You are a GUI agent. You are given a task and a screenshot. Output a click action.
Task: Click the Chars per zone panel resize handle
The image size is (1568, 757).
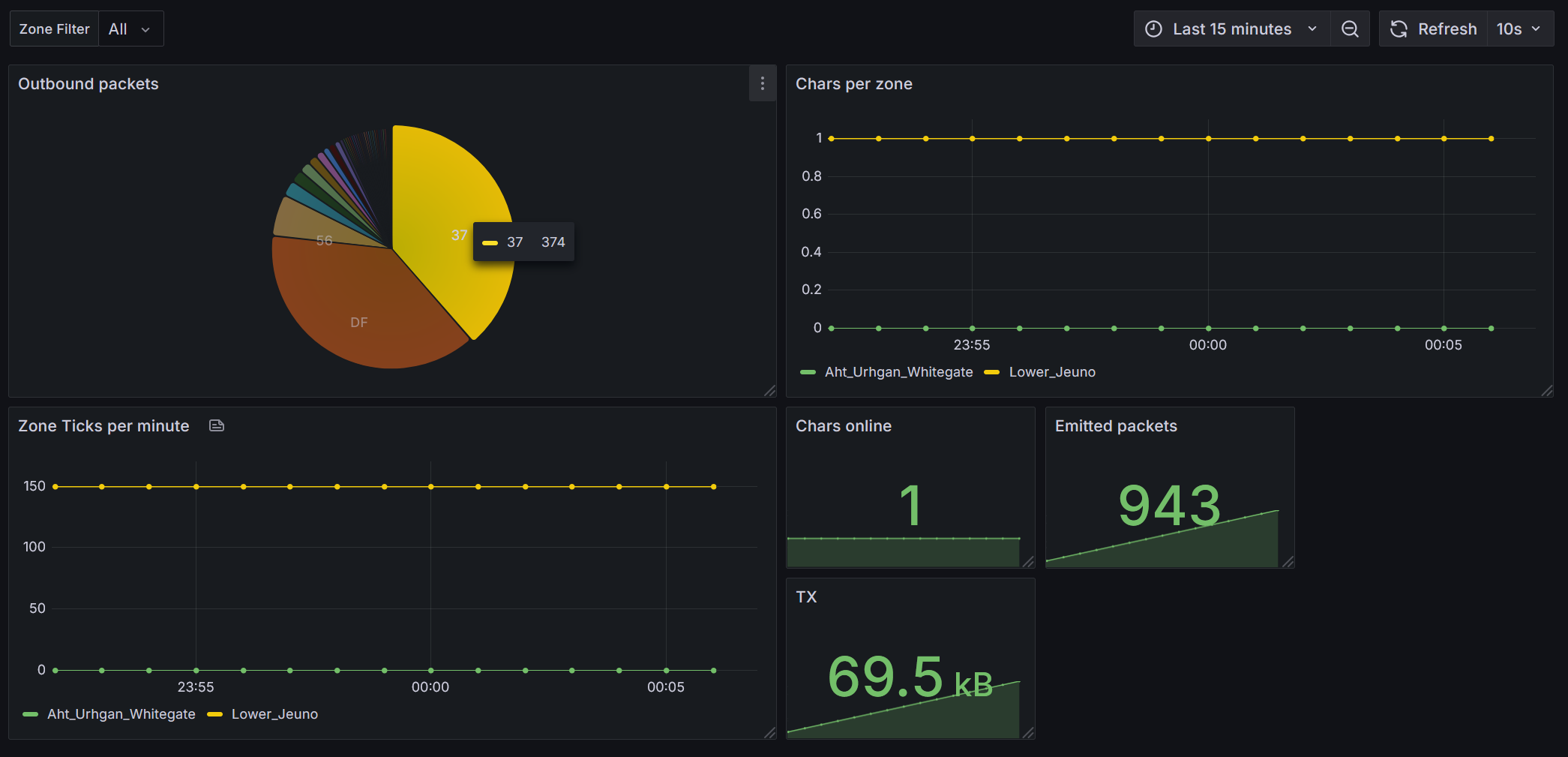coord(1546,390)
